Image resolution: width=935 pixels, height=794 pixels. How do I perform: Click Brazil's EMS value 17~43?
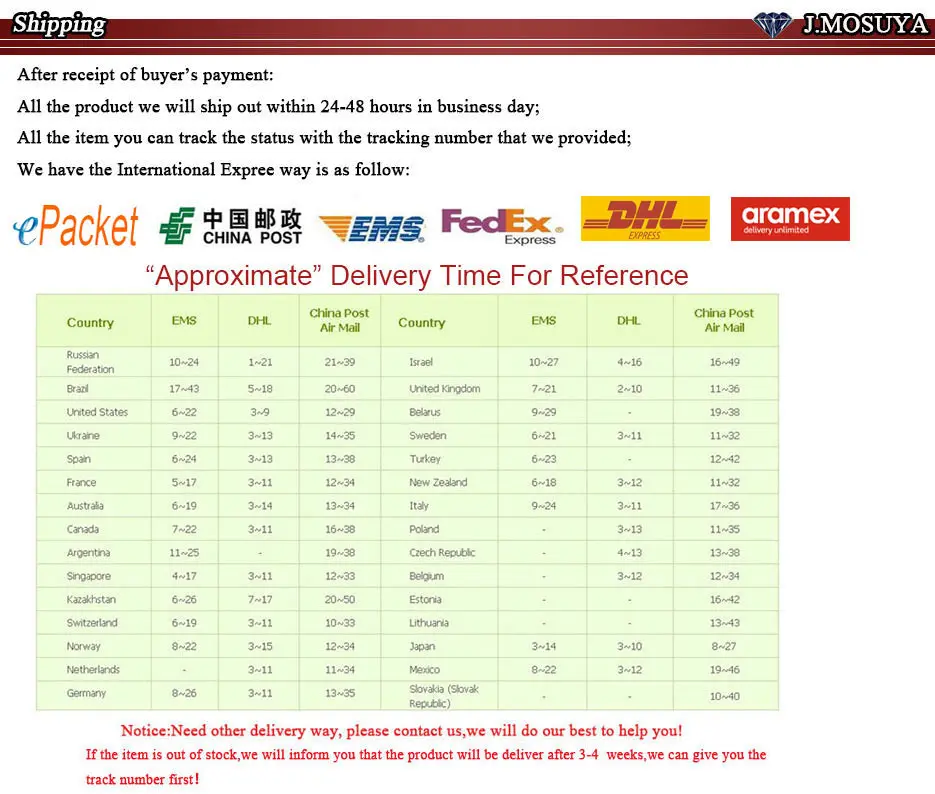click(x=184, y=389)
